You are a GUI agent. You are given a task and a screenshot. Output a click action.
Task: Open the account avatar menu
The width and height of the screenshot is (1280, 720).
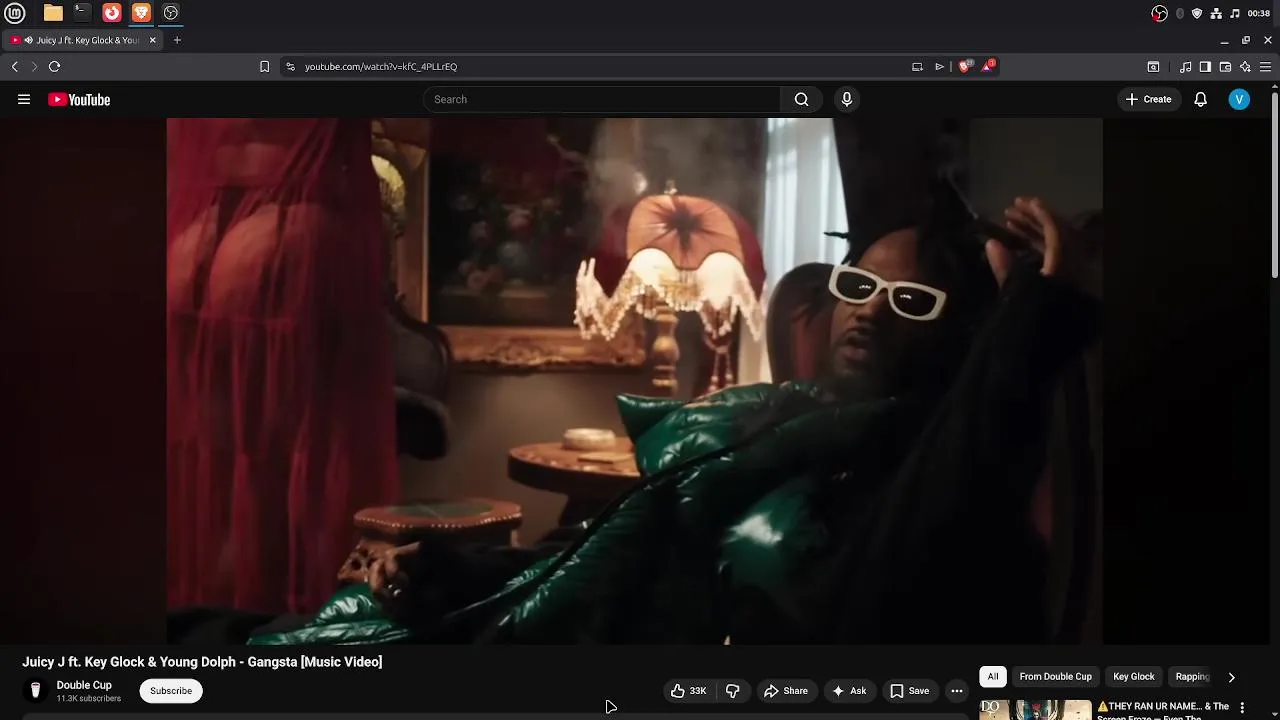(x=1239, y=99)
